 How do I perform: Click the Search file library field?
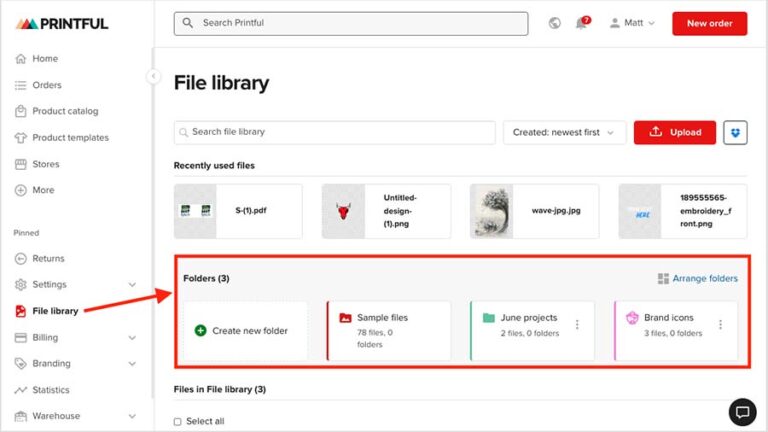click(335, 132)
